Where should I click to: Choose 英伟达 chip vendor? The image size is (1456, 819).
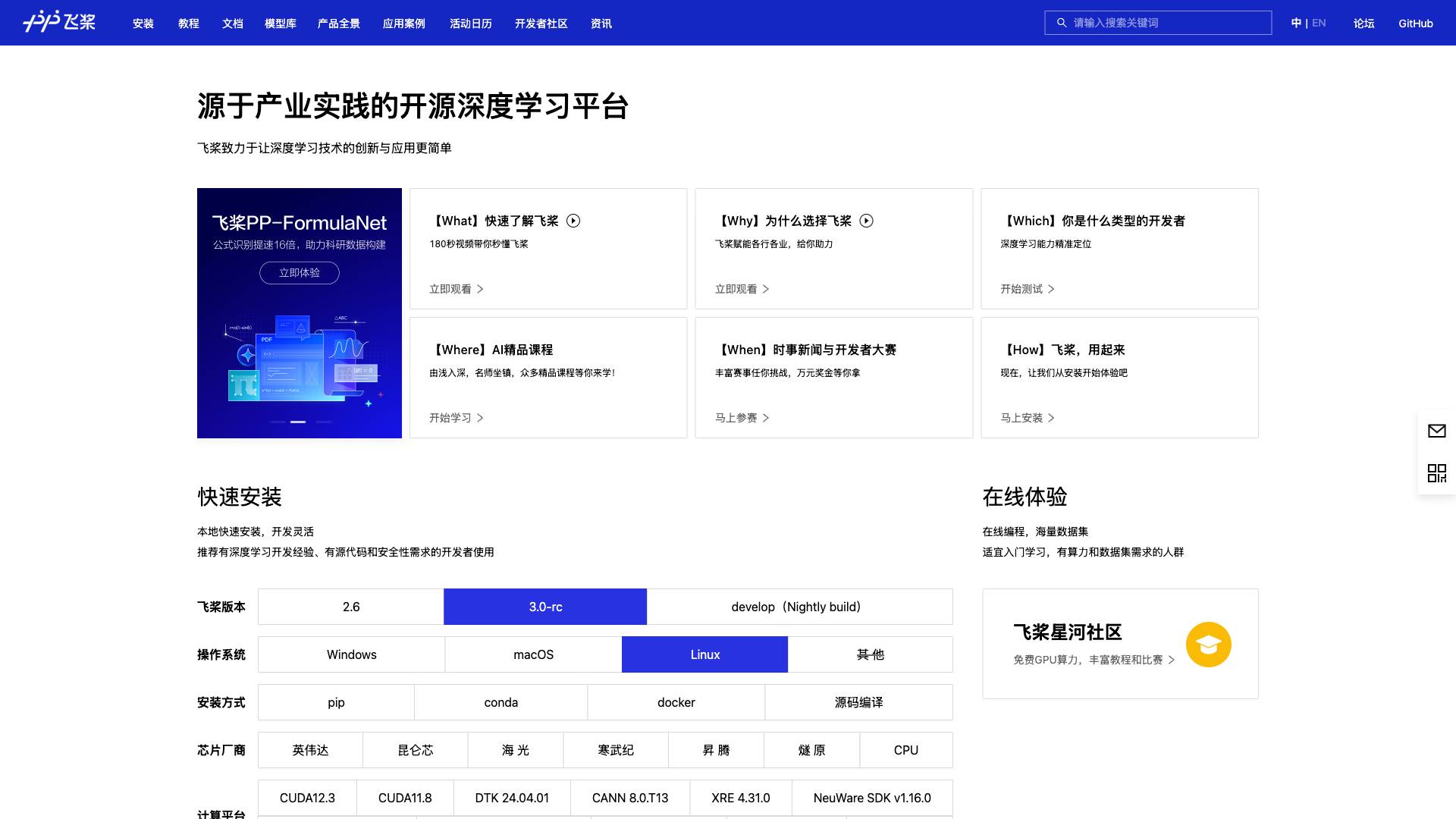click(310, 750)
